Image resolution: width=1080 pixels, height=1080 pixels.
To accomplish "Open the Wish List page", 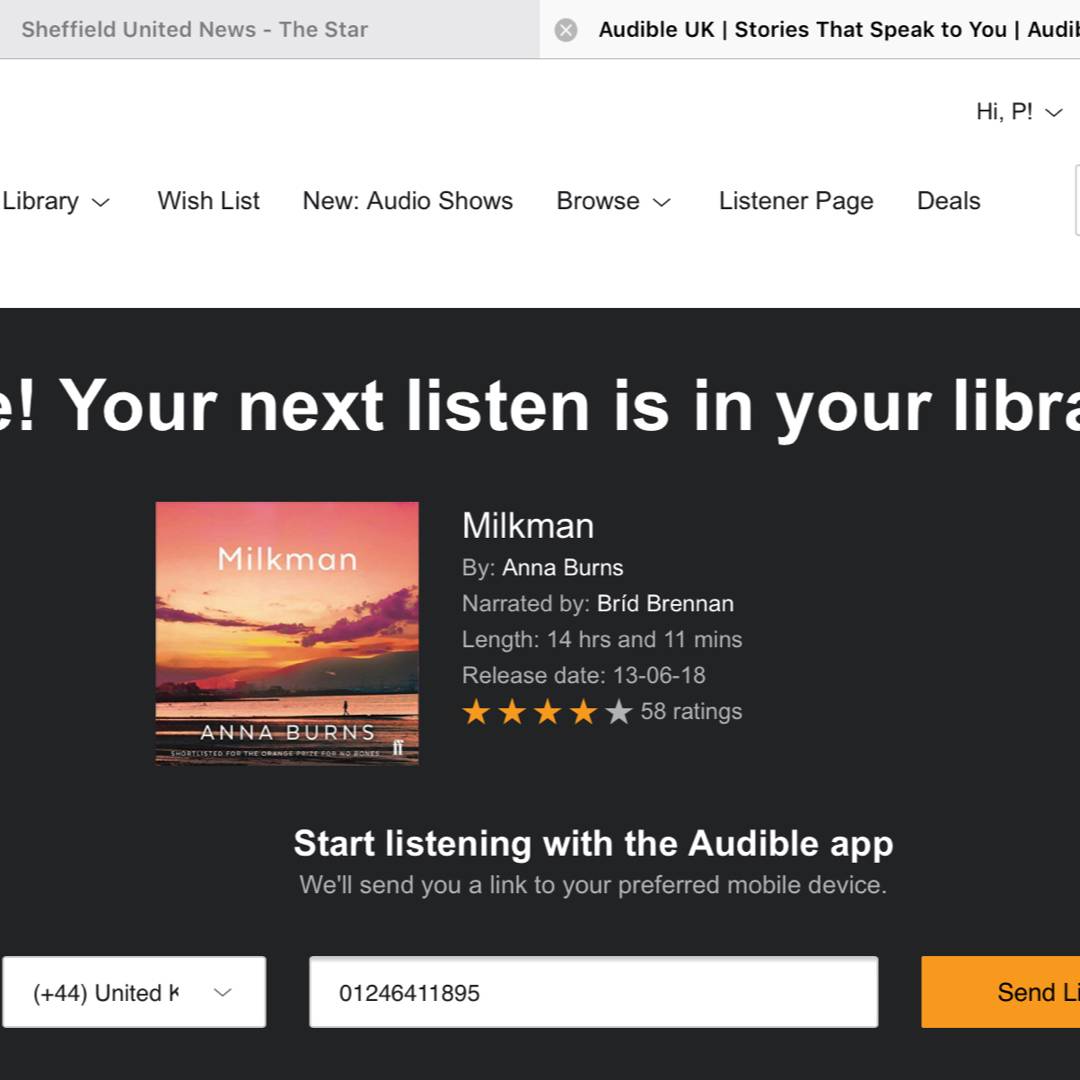I will 208,201.
